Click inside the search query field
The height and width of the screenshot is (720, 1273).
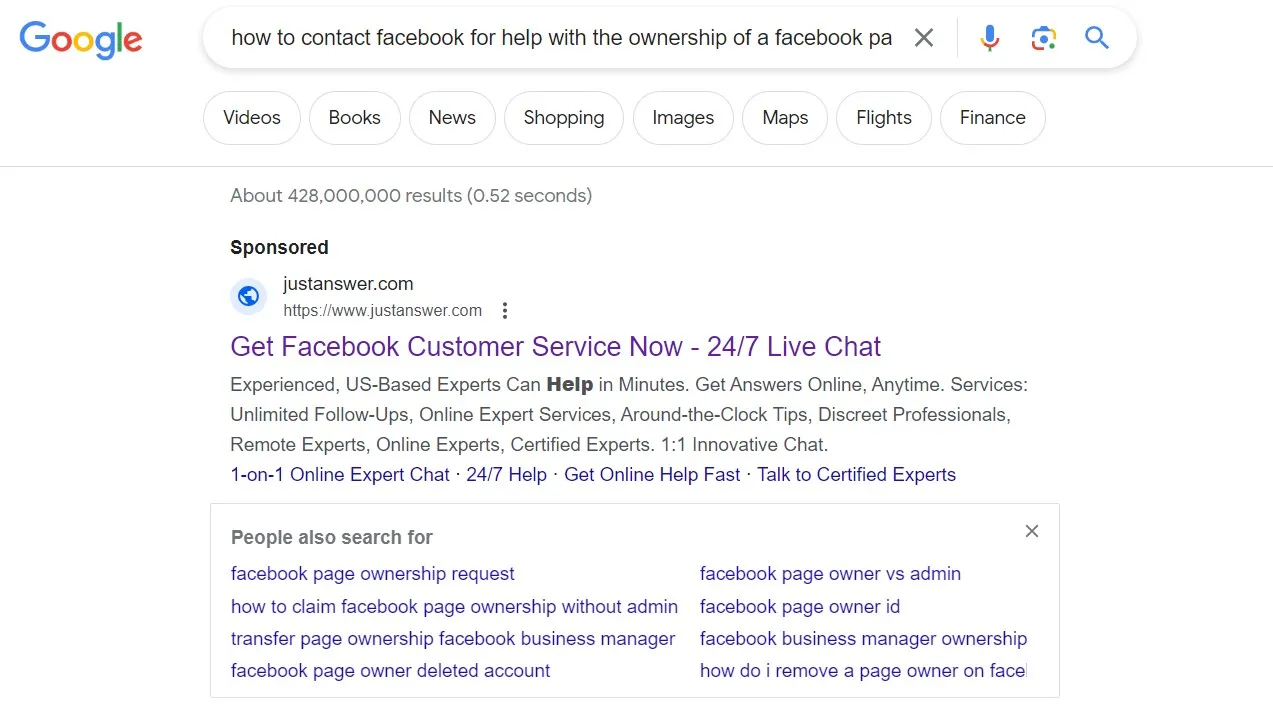(x=560, y=38)
